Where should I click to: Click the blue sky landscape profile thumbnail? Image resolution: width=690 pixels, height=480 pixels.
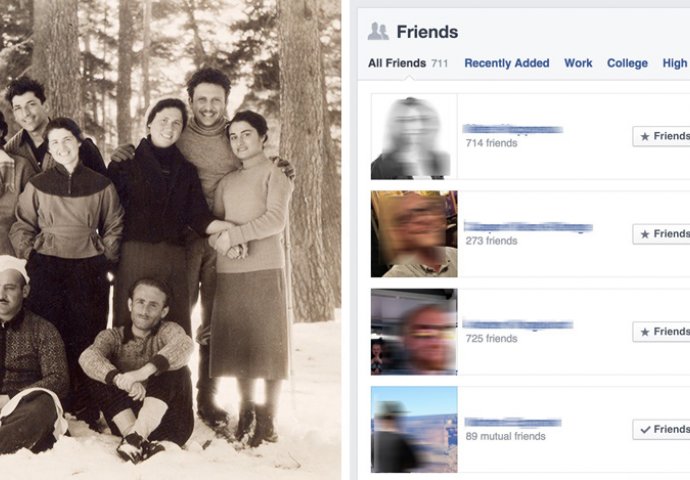(x=414, y=429)
